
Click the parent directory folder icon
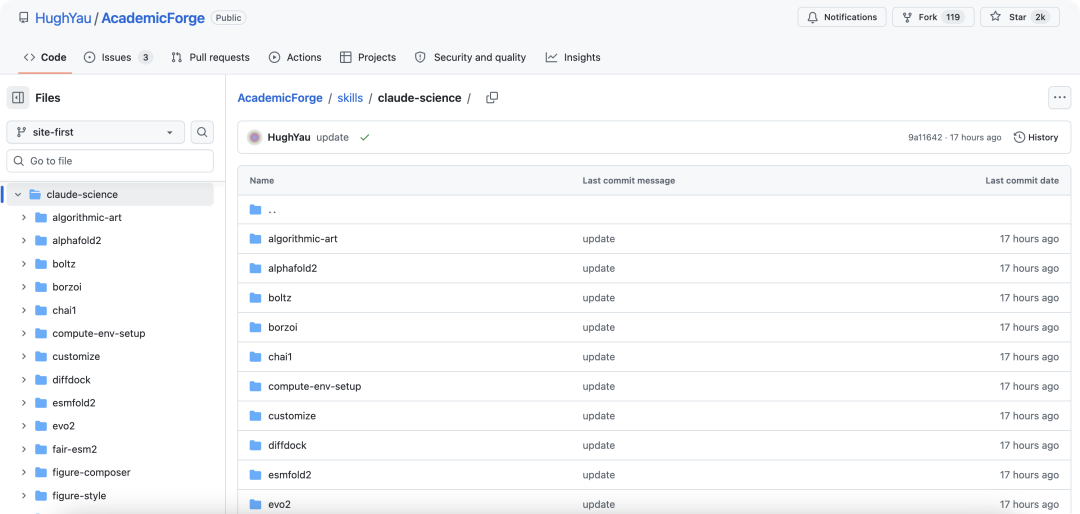pyautogui.click(x=256, y=209)
